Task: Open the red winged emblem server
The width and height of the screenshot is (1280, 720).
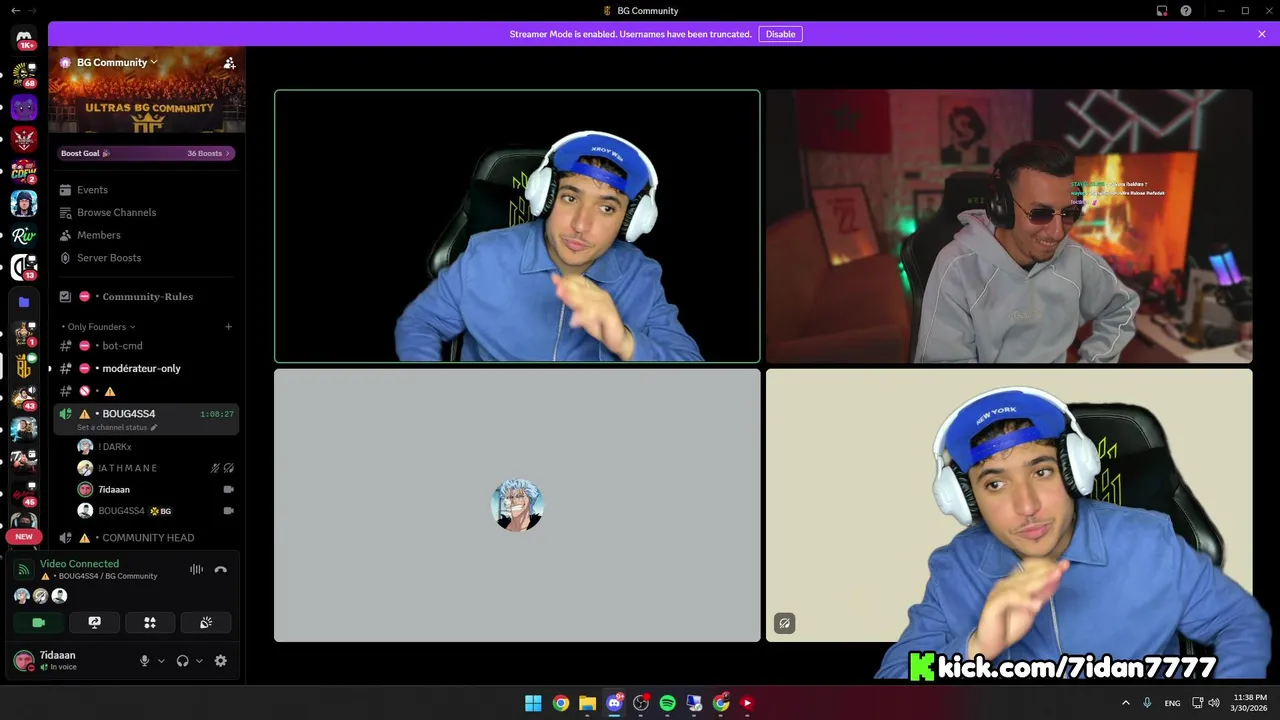Action: click(24, 139)
